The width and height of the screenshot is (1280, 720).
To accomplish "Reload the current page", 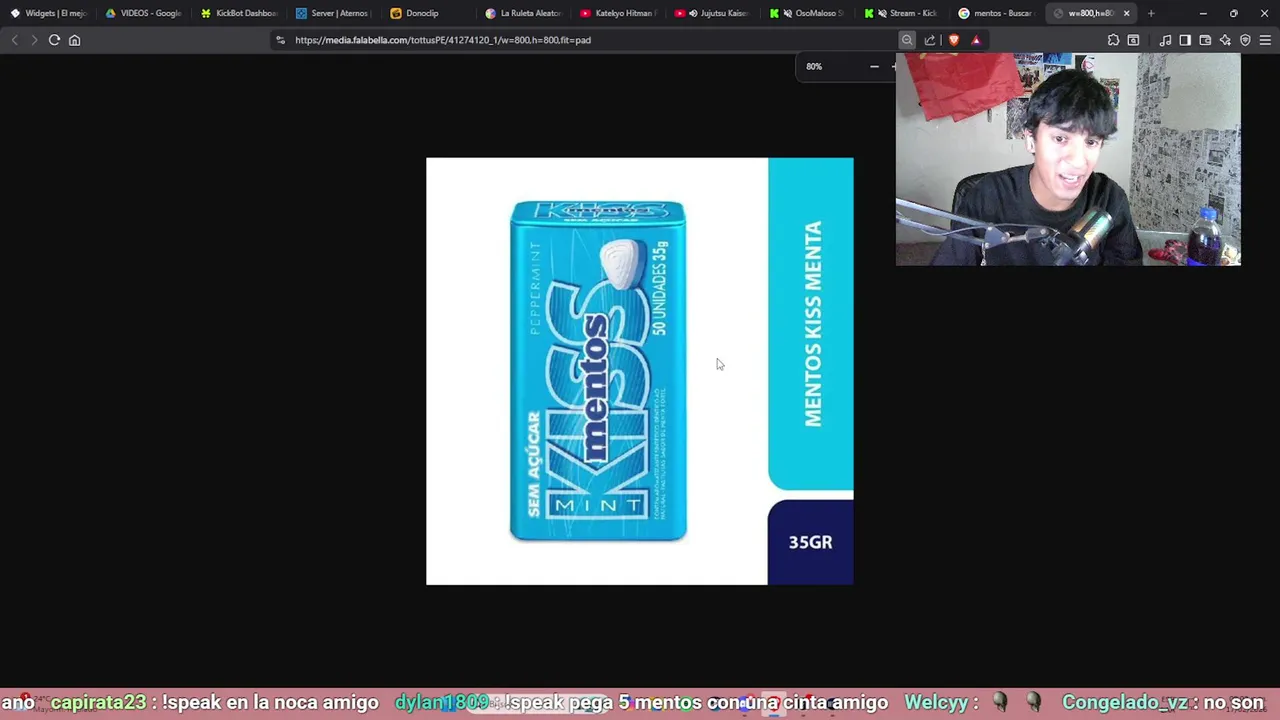I will 54,40.
